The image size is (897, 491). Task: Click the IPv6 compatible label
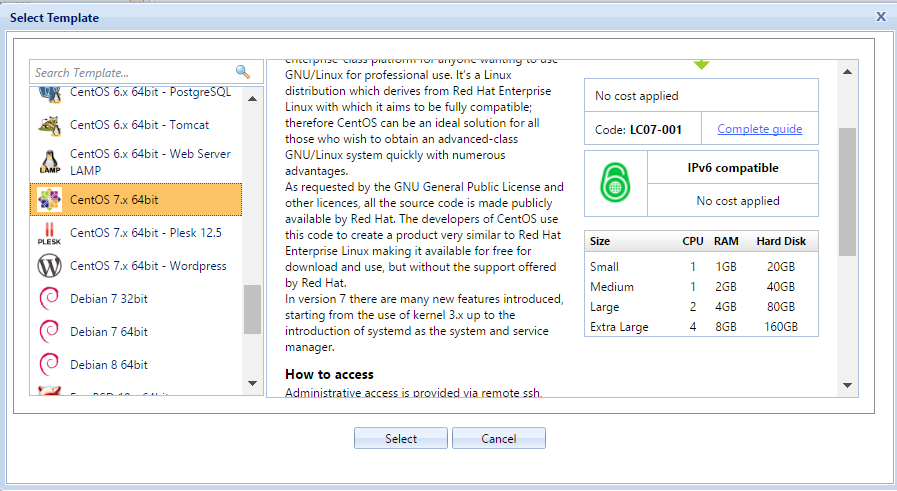(733, 168)
